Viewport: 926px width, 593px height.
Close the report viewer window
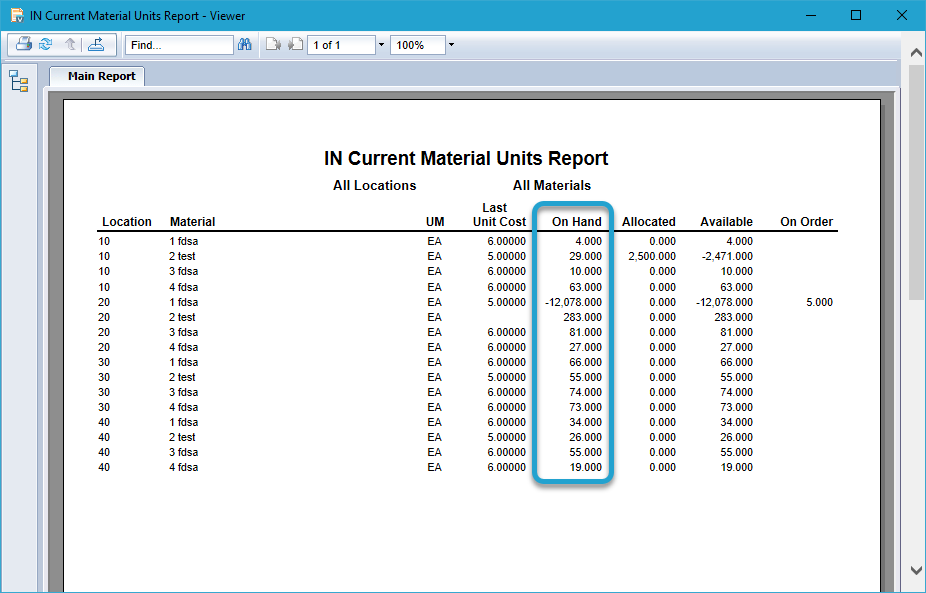click(x=902, y=15)
